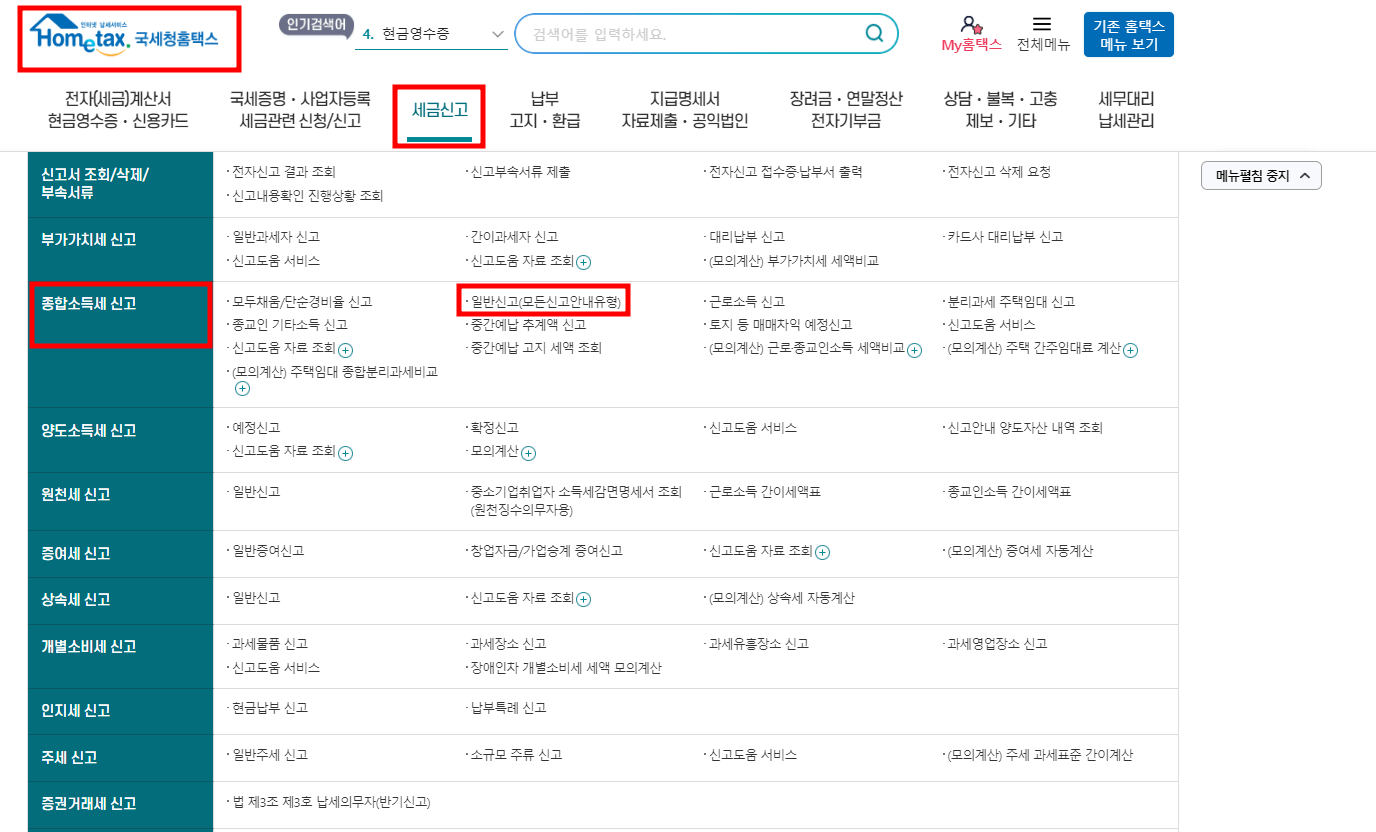Screen dimensions: 1376x832
Task: Open 분리과세 주택임대 신고 link
Action: tap(1010, 301)
